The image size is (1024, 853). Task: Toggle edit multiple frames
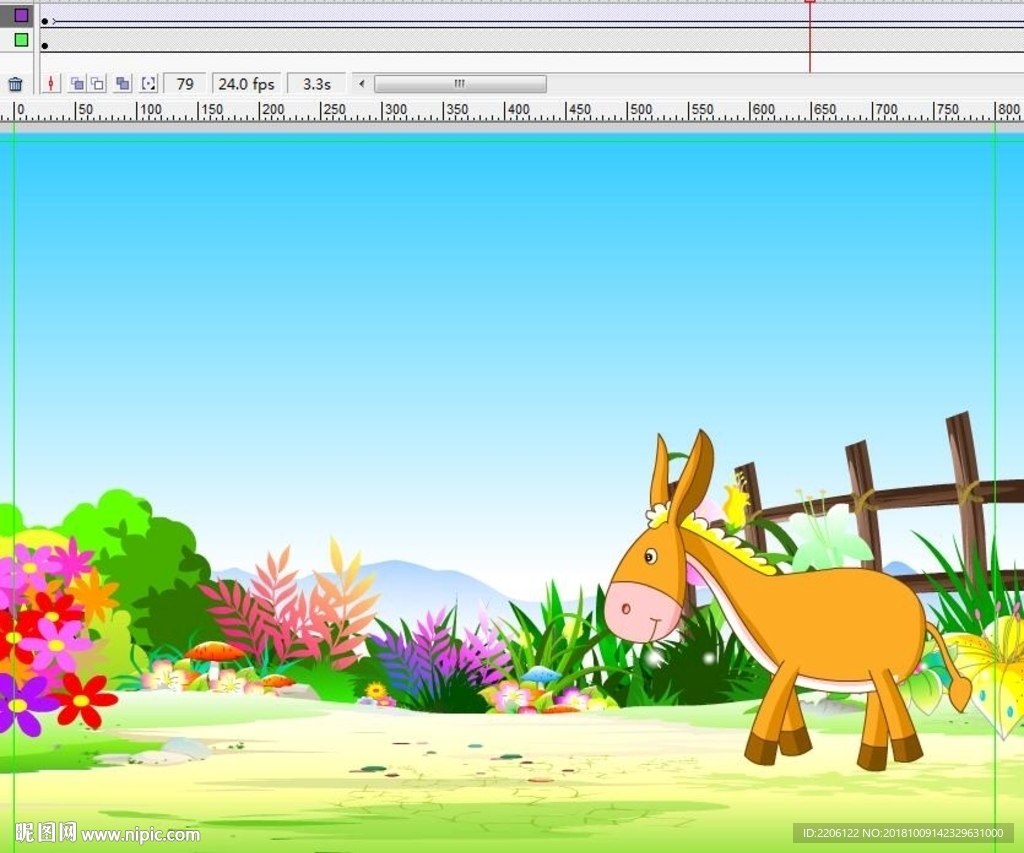tap(122, 84)
